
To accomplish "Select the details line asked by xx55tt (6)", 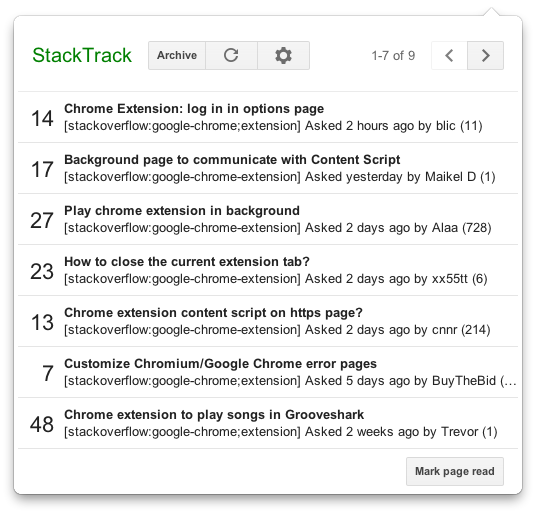I will coord(276,279).
